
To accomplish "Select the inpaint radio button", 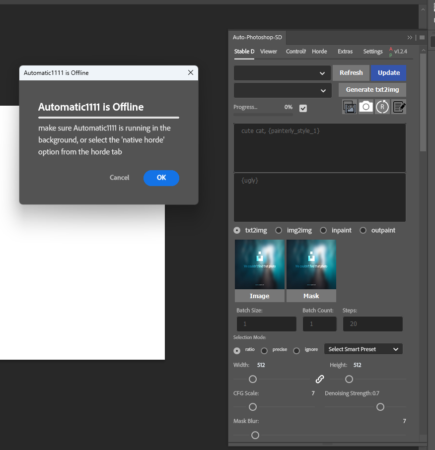I will [323, 230].
